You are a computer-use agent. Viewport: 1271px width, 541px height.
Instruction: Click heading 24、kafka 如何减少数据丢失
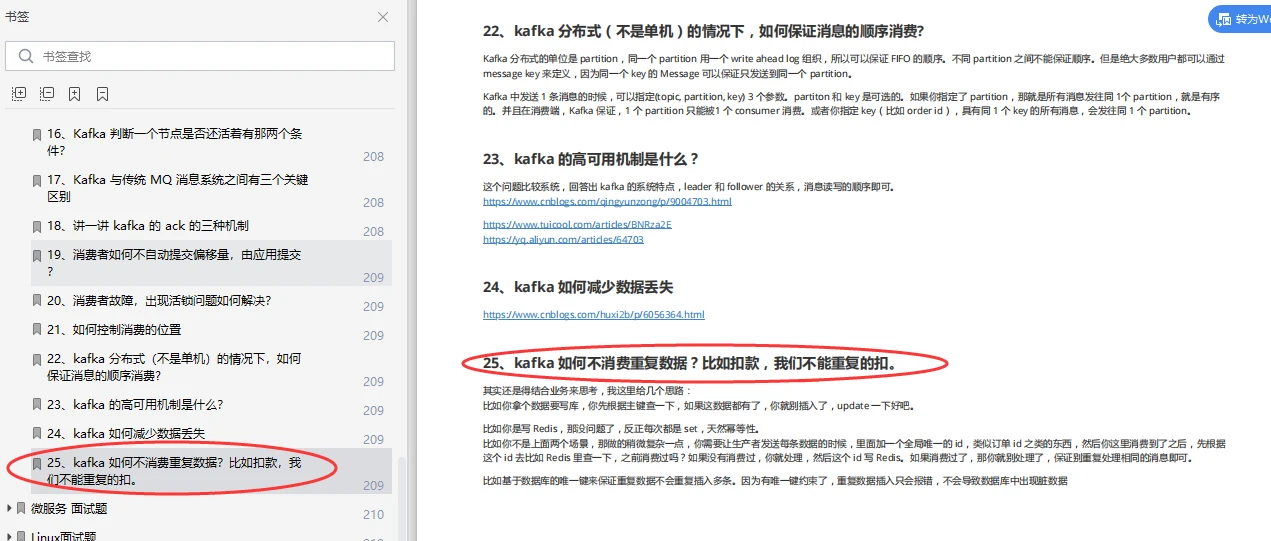pos(578,287)
